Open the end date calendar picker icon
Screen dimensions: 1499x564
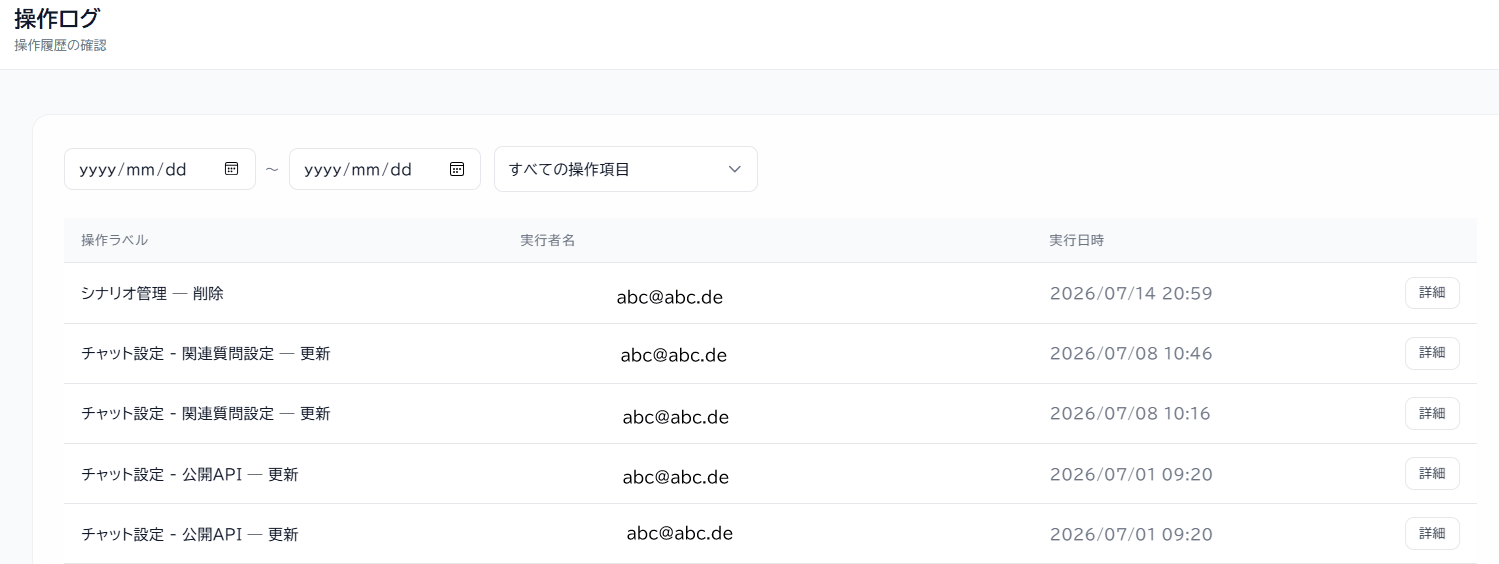(456, 169)
